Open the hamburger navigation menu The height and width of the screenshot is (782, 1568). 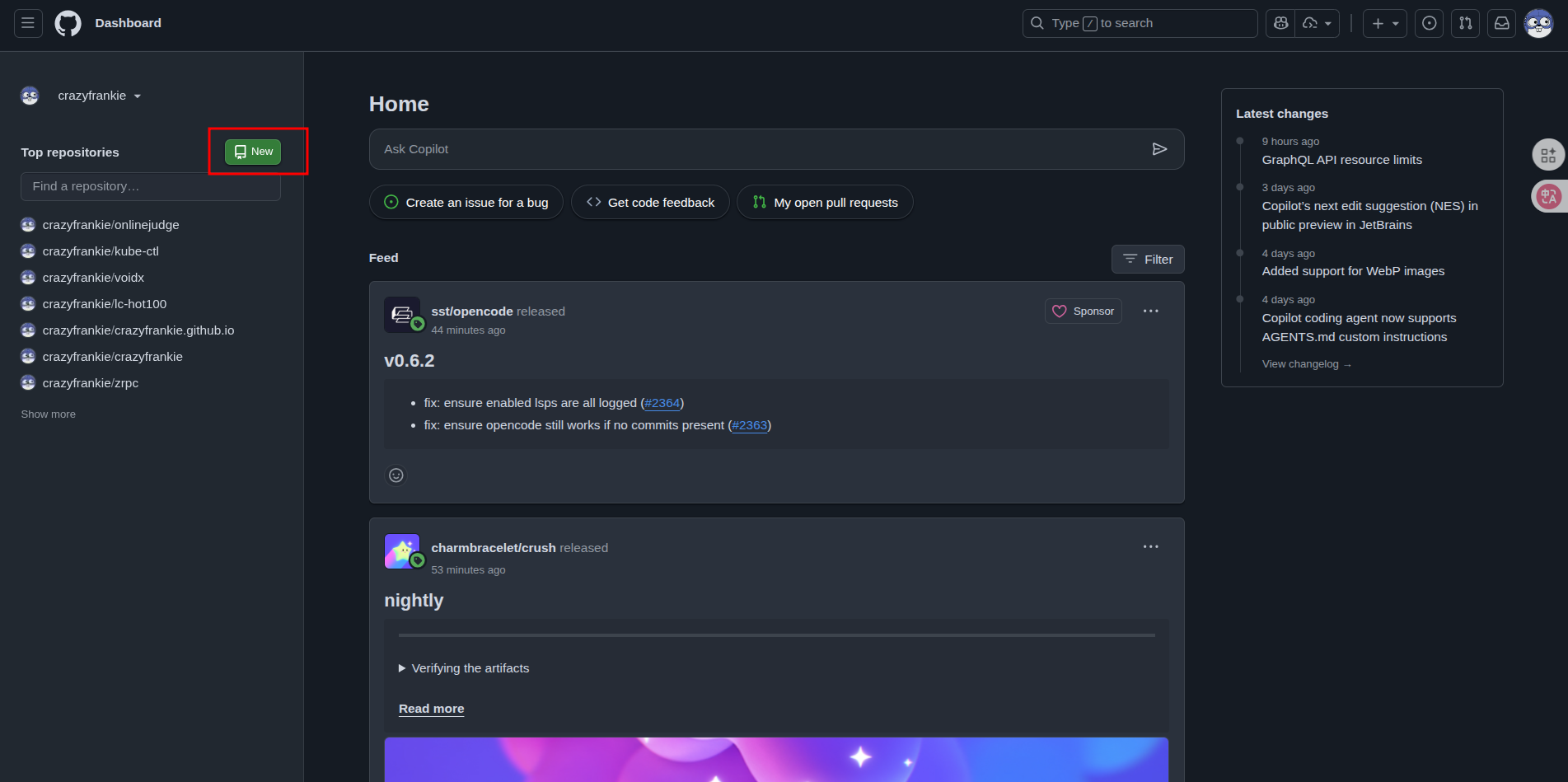pyautogui.click(x=28, y=23)
